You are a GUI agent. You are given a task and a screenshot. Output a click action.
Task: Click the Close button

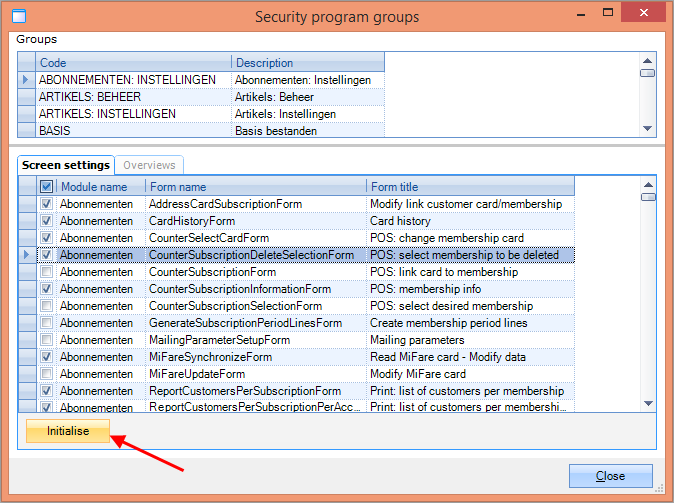click(x=610, y=476)
